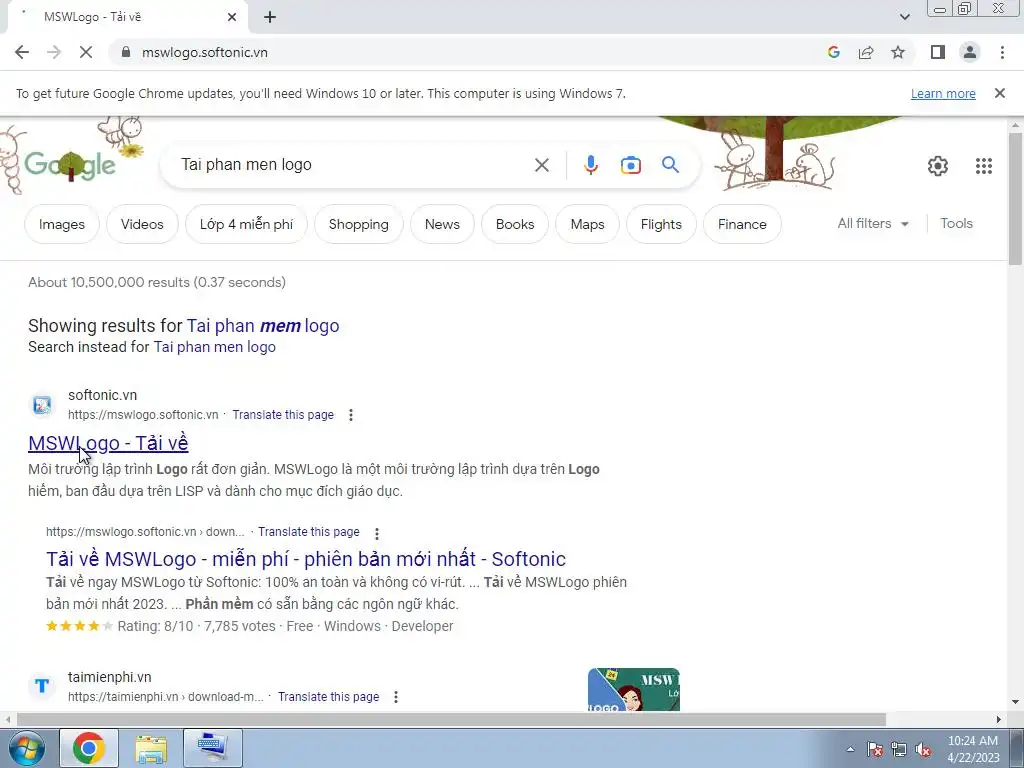Clear the search box text
This screenshot has height=768, width=1024.
click(x=542, y=165)
